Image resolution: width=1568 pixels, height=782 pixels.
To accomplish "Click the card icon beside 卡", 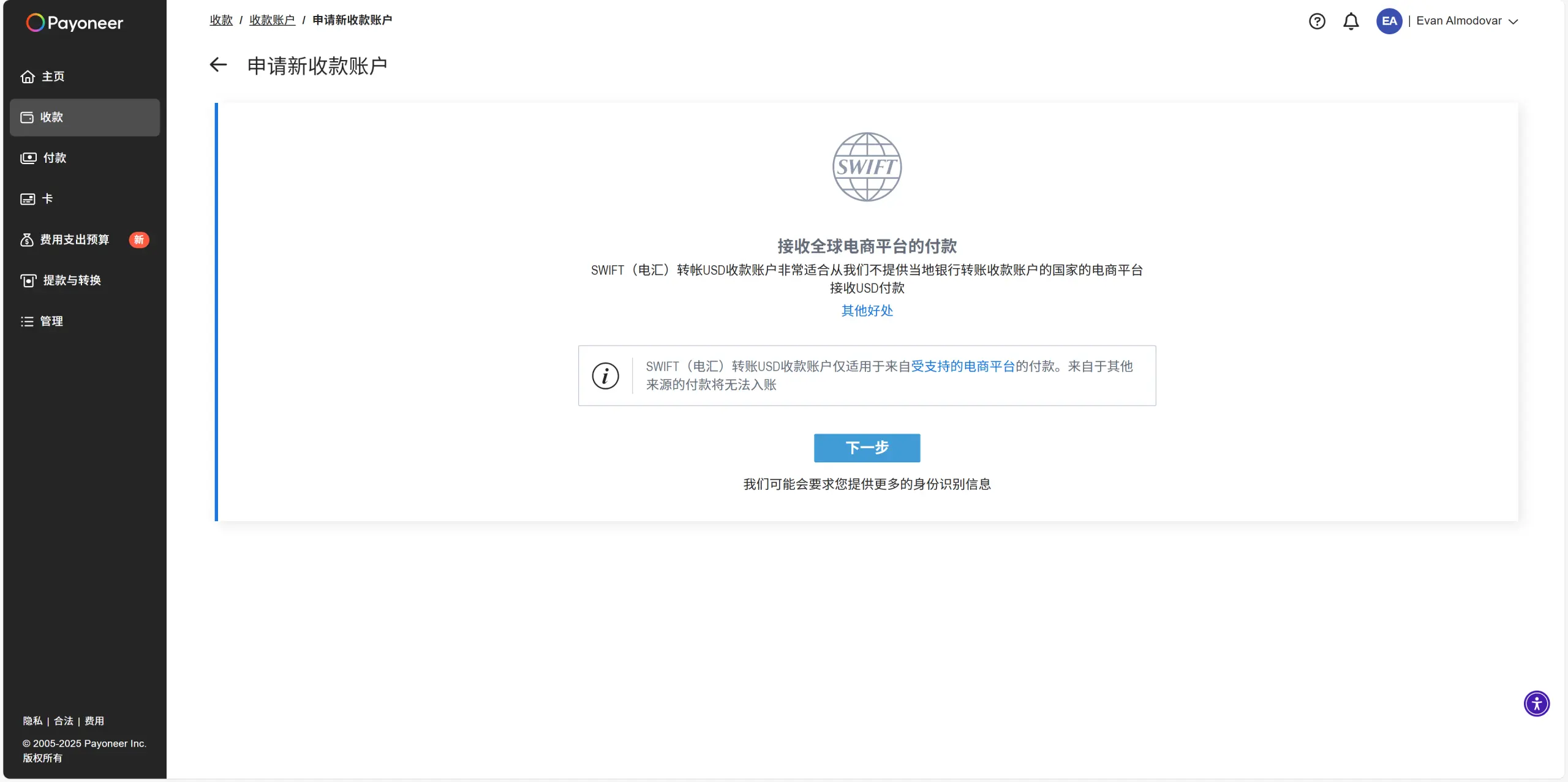I will (x=28, y=199).
